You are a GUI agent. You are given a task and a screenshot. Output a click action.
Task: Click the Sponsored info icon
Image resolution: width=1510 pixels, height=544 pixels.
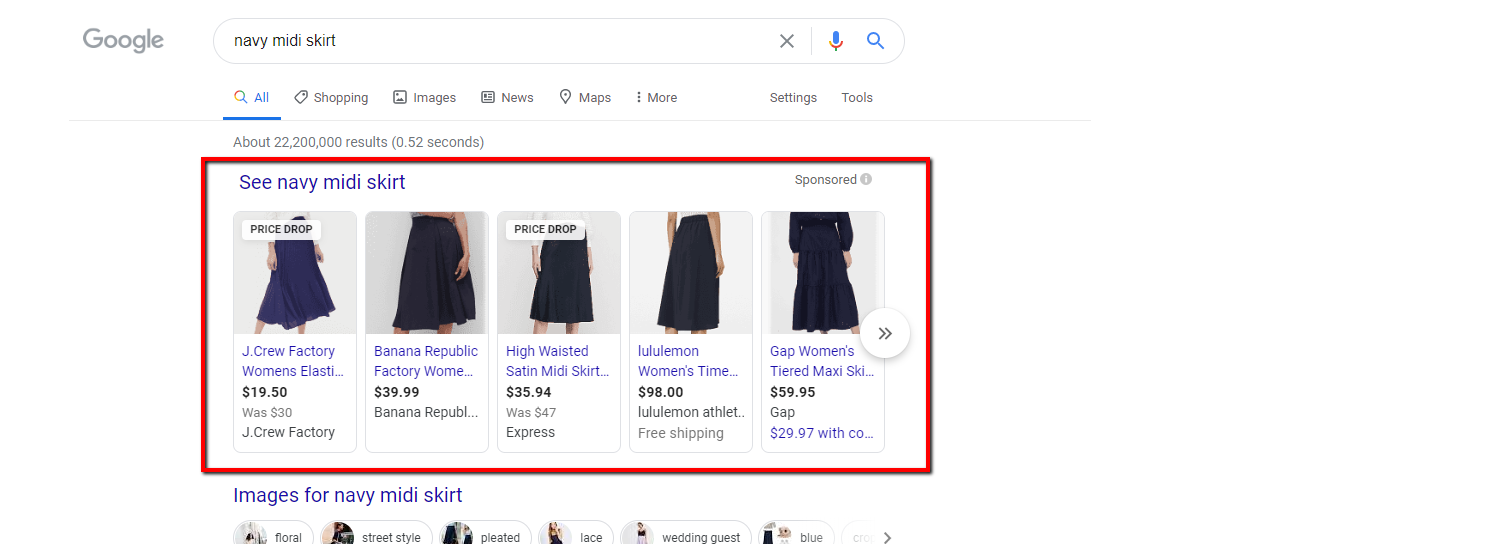[866, 180]
